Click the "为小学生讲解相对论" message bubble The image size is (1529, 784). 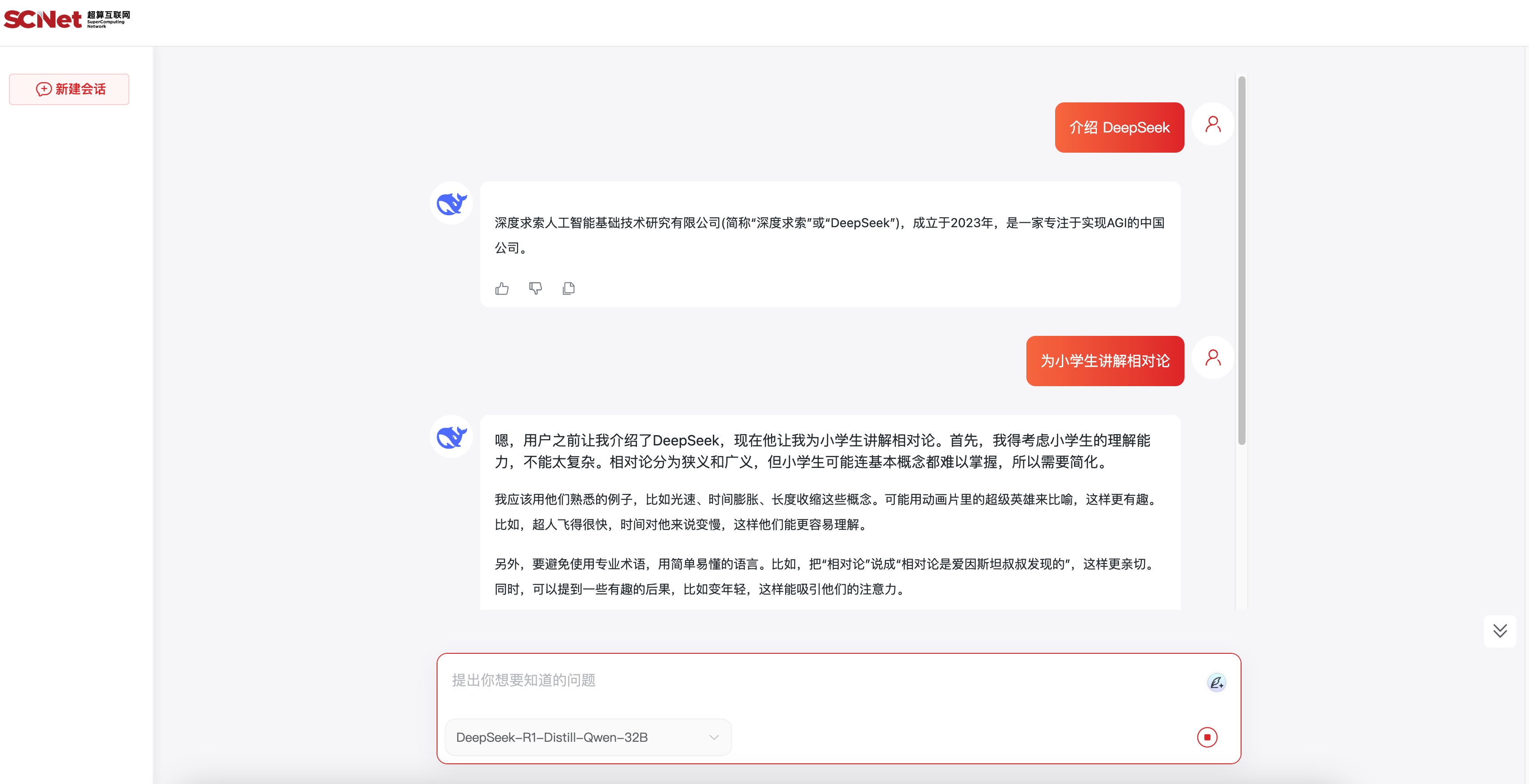1105,361
